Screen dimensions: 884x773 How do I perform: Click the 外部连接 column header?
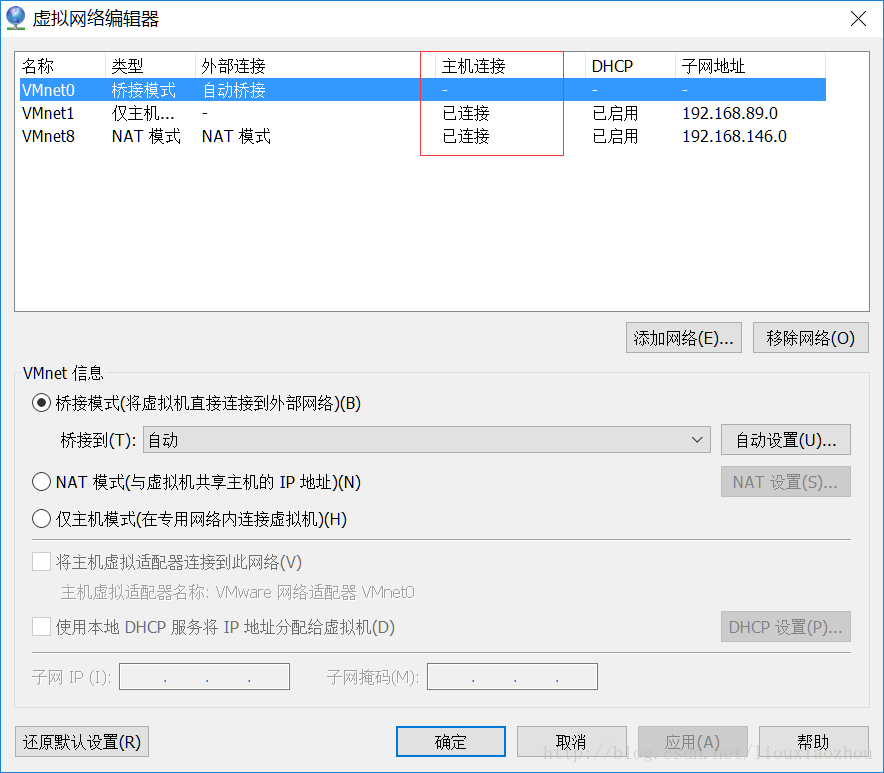point(233,66)
